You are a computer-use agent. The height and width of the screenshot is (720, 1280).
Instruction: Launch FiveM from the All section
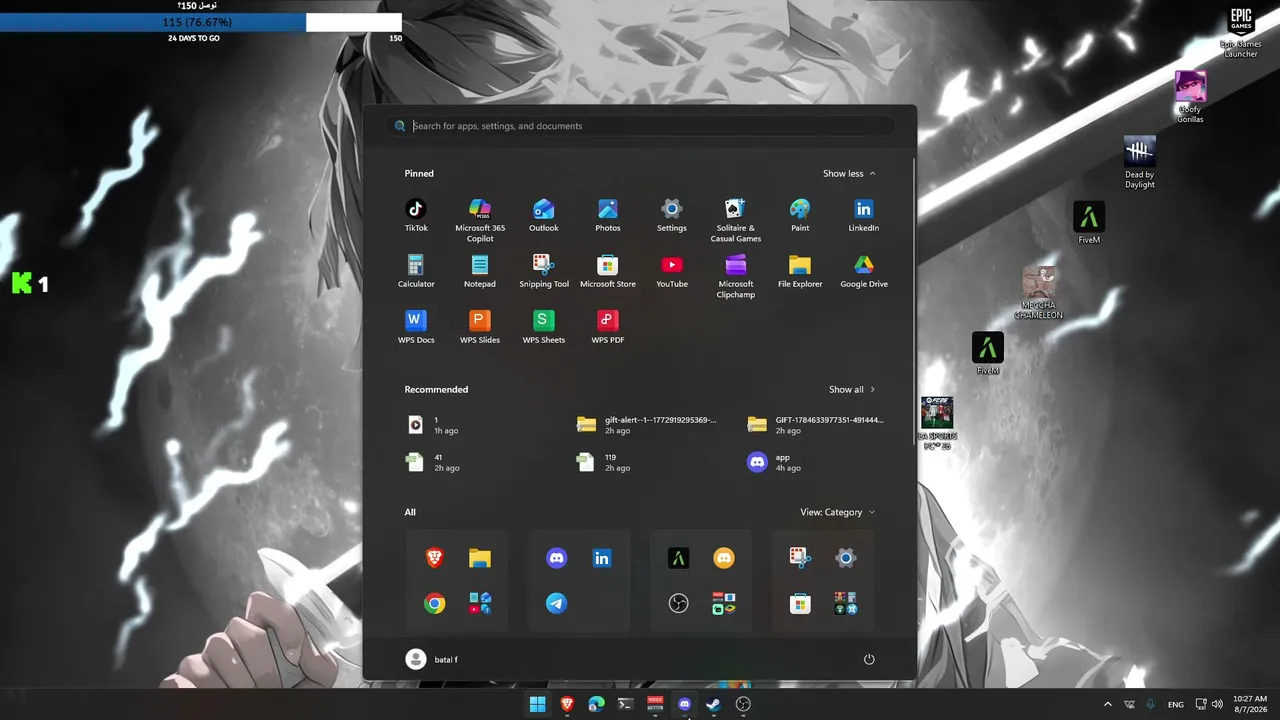pyautogui.click(x=679, y=558)
